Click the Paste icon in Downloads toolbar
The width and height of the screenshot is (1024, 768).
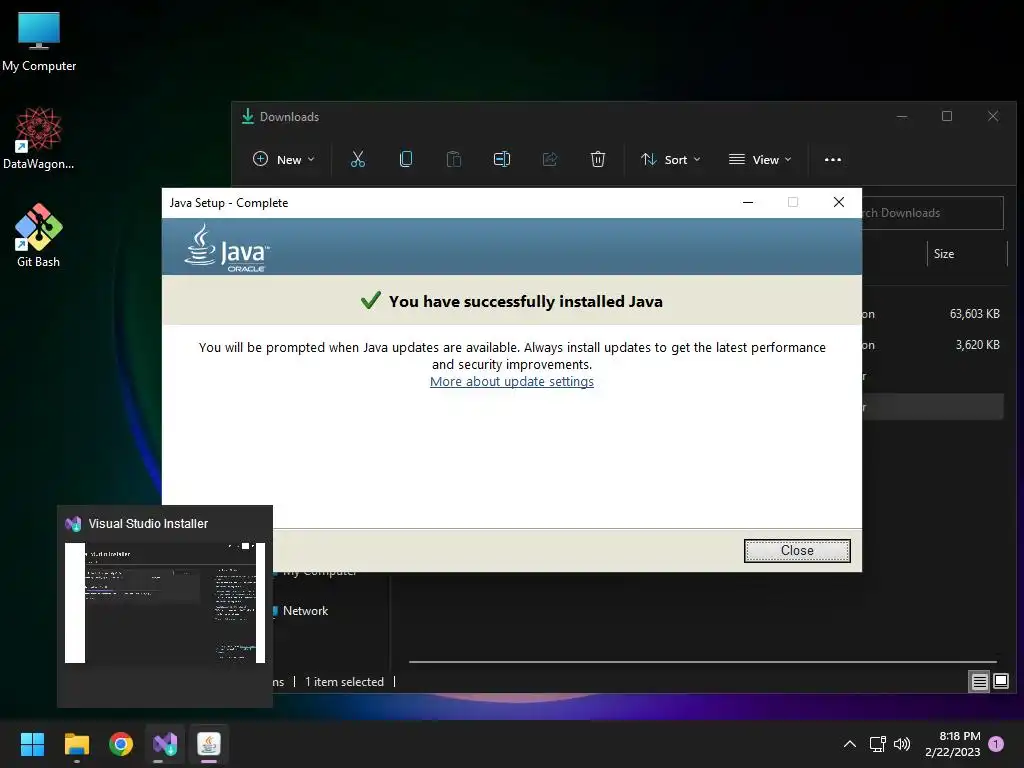(454, 159)
